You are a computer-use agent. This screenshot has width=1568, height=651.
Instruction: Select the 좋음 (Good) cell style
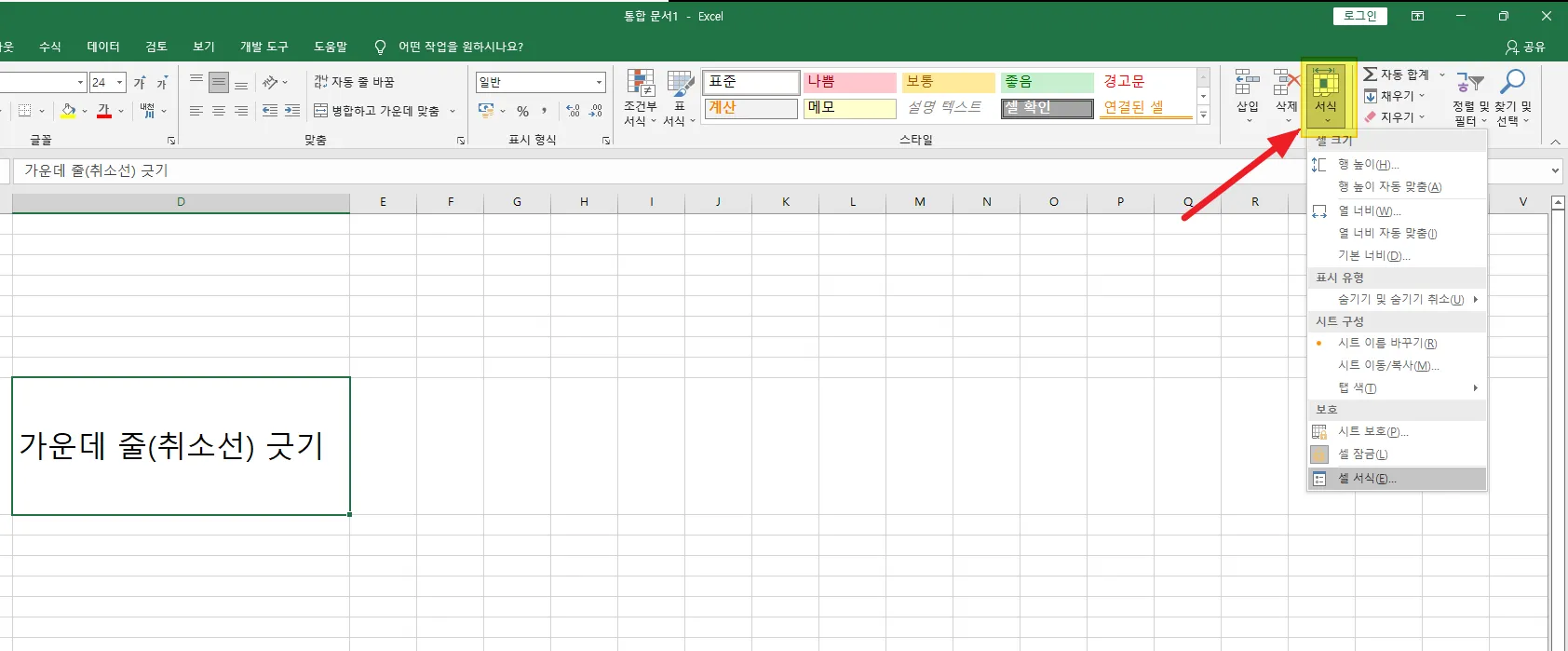tap(1047, 82)
